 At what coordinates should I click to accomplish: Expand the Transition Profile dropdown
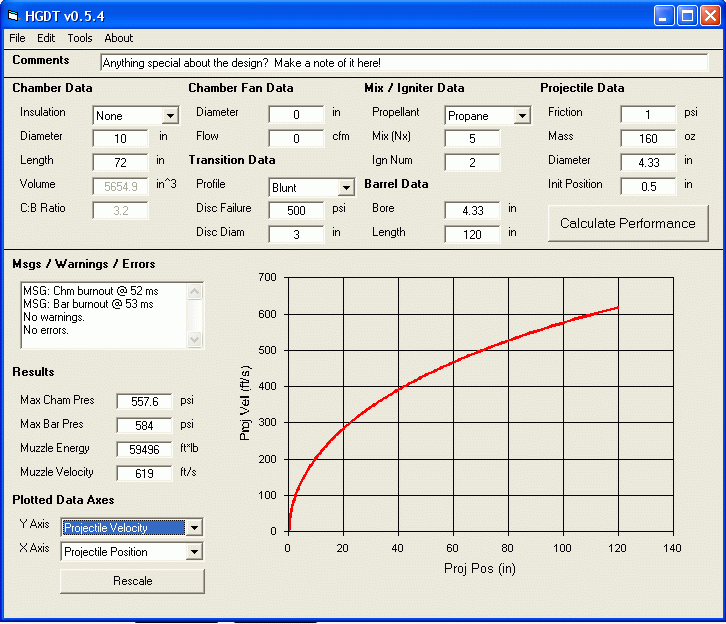pyautogui.click(x=346, y=188)
